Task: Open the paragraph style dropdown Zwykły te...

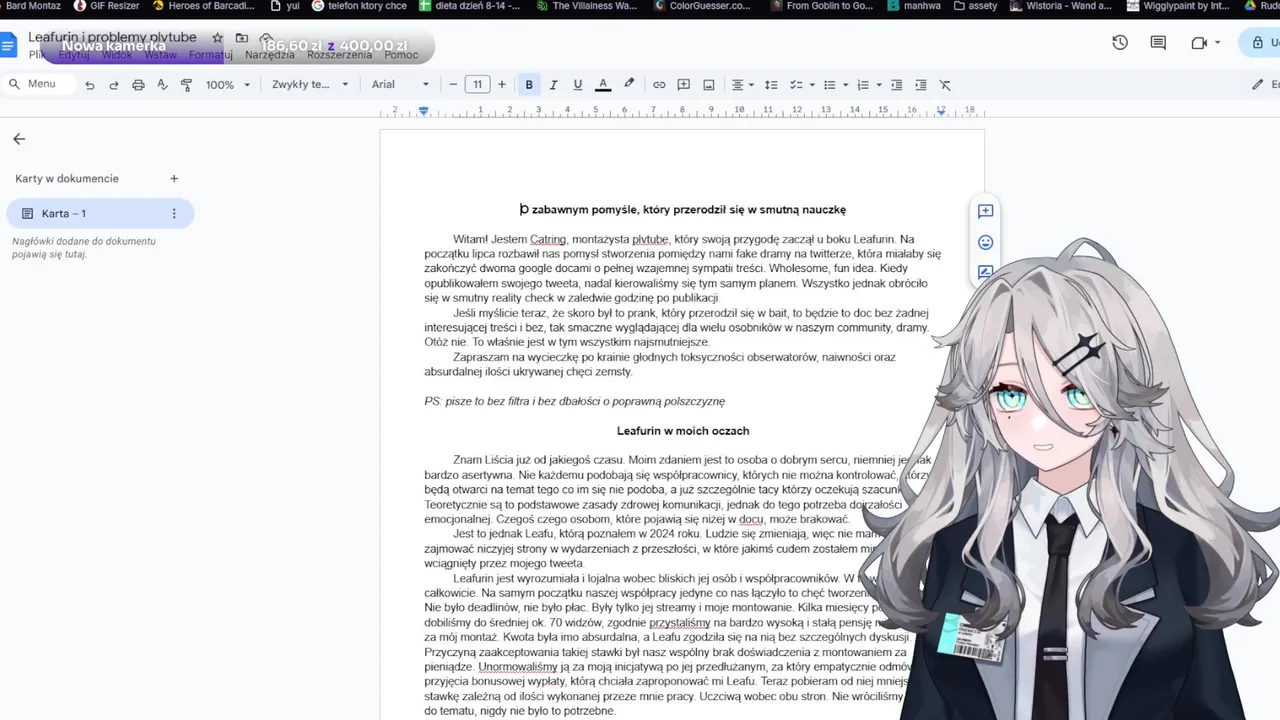Action: (310, 85)
